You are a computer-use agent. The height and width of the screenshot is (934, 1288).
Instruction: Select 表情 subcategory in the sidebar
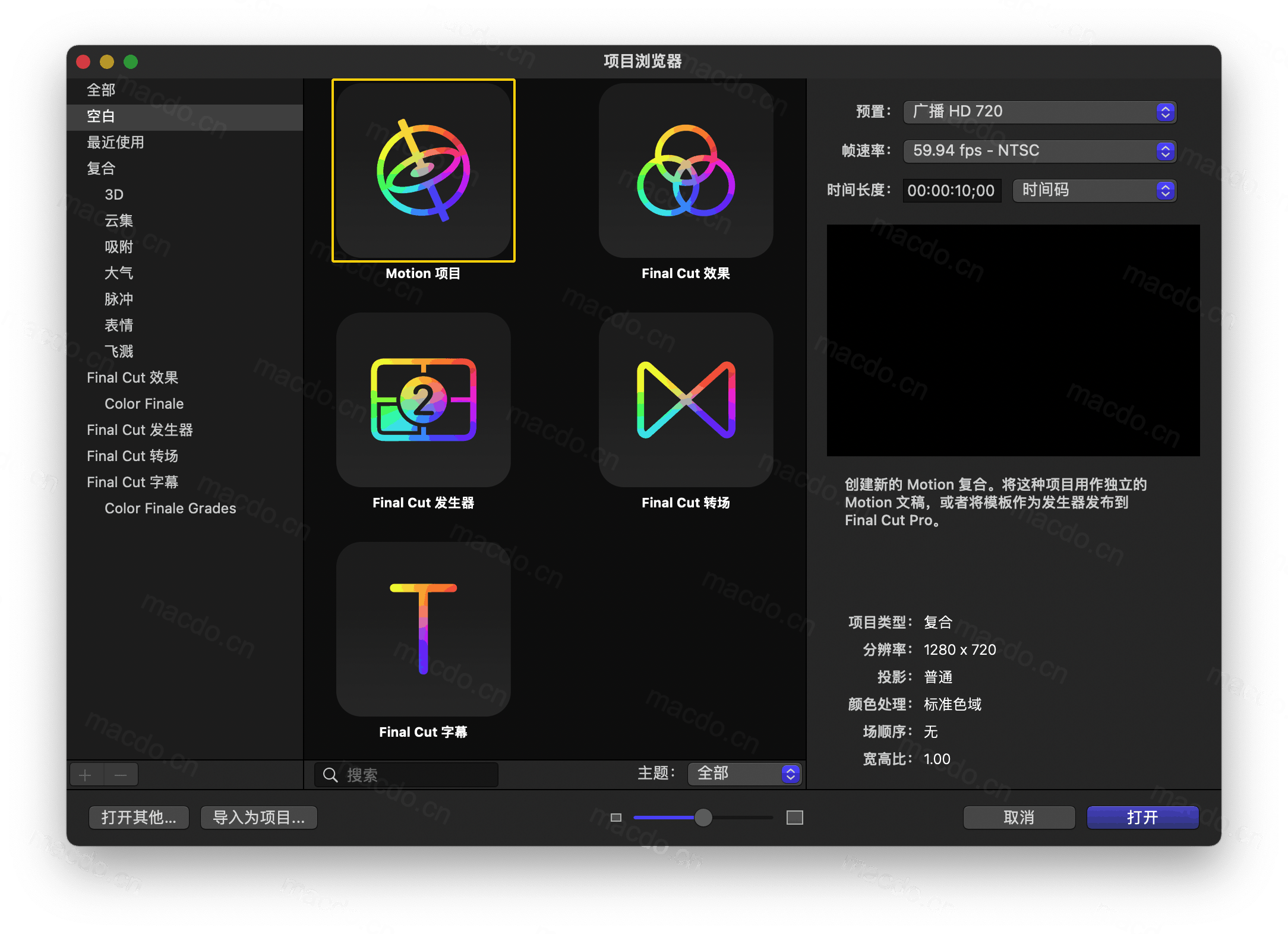click(x=185, y=326)
